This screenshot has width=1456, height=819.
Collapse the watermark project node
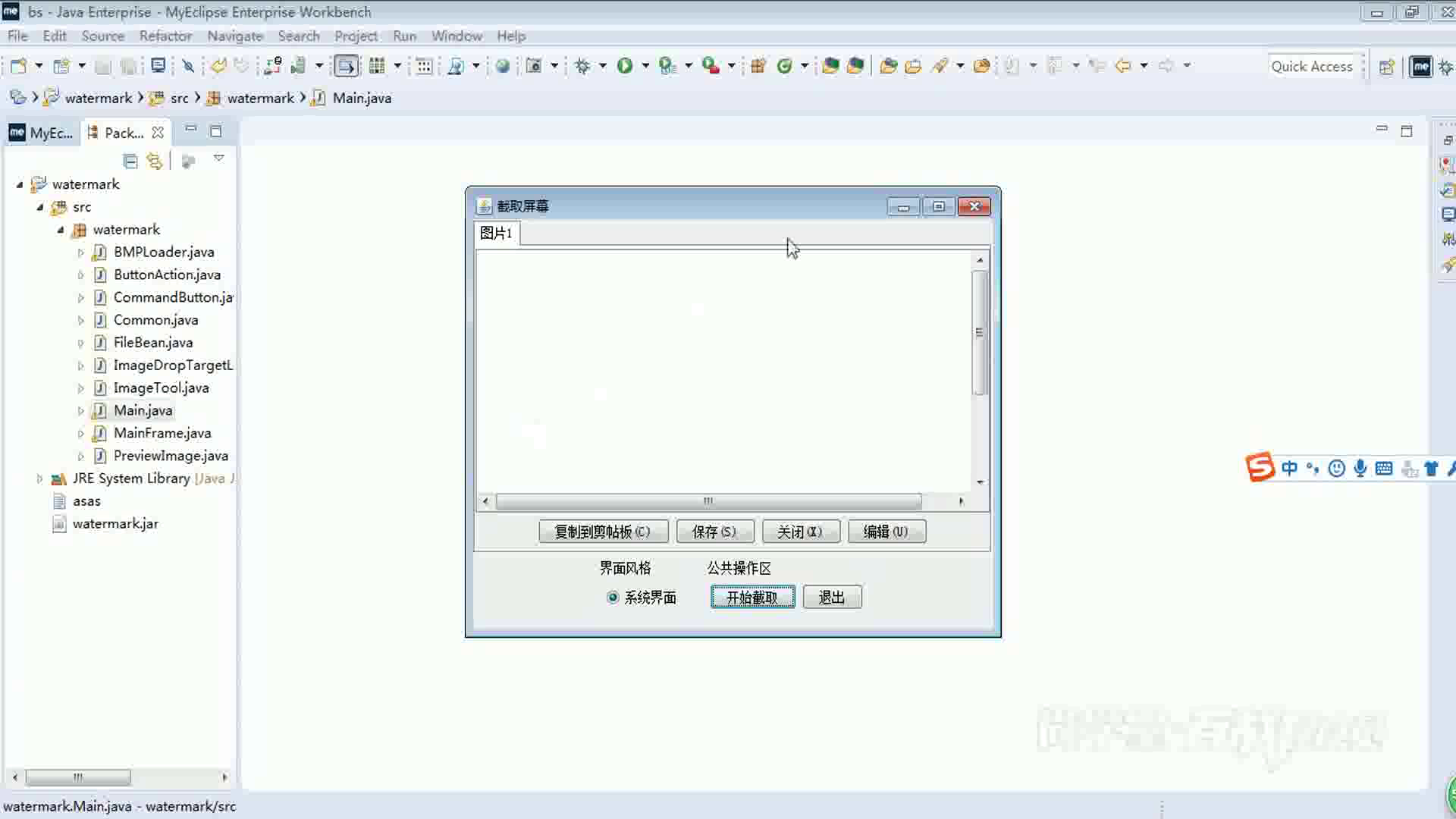20,184
